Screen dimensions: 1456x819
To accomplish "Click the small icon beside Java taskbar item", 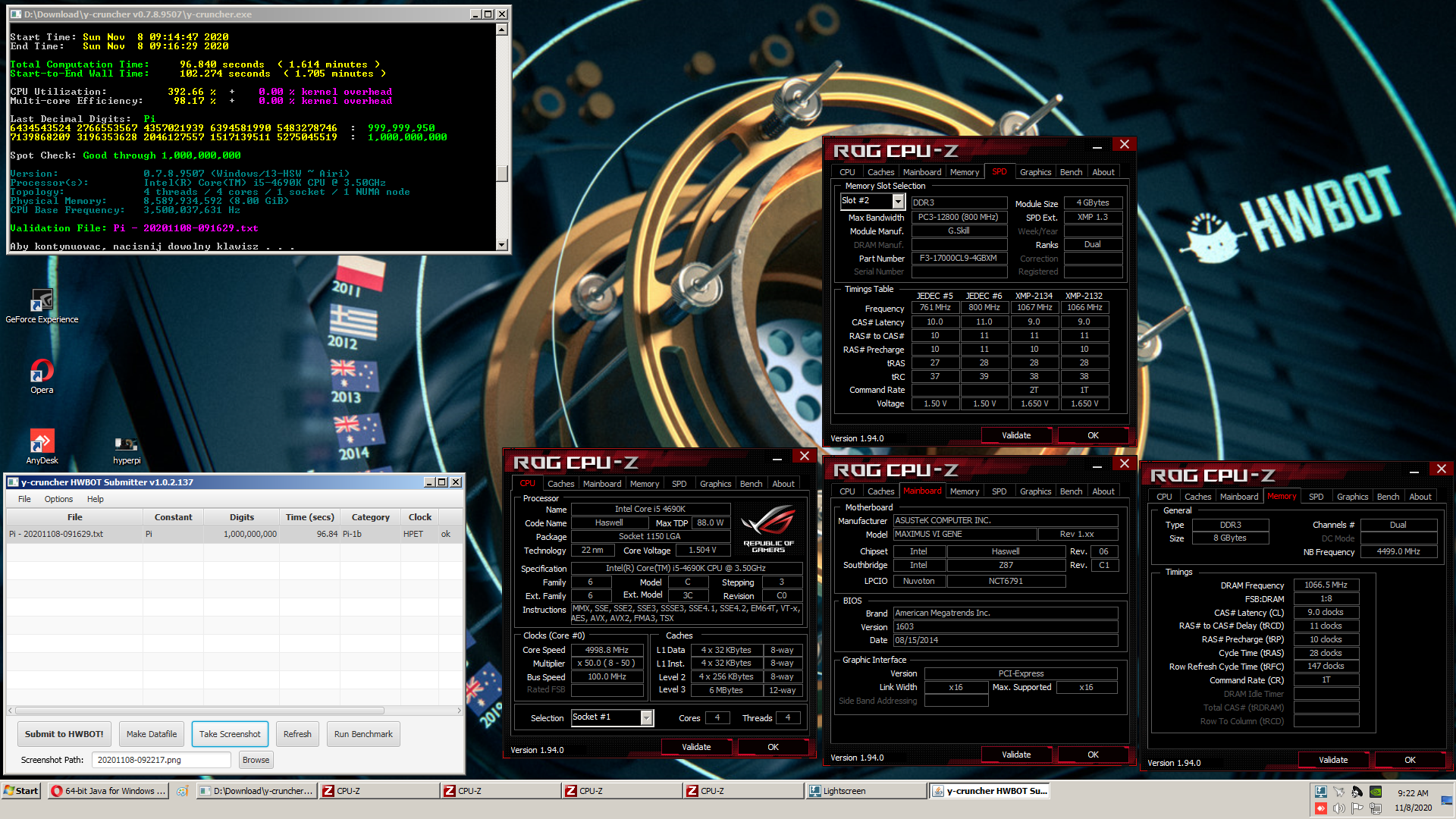I will pyautogui.click(x=183, y=791).
